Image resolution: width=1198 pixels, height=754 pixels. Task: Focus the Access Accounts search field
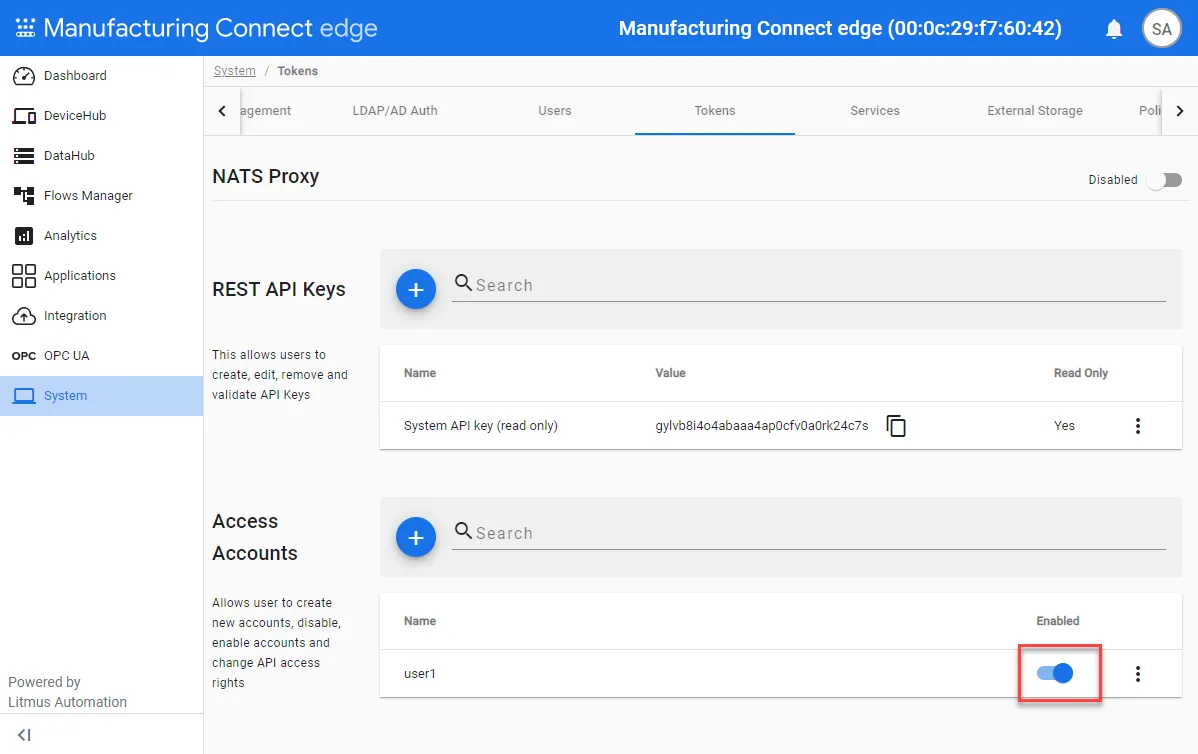pyautogui.click(x=808, y=533)
